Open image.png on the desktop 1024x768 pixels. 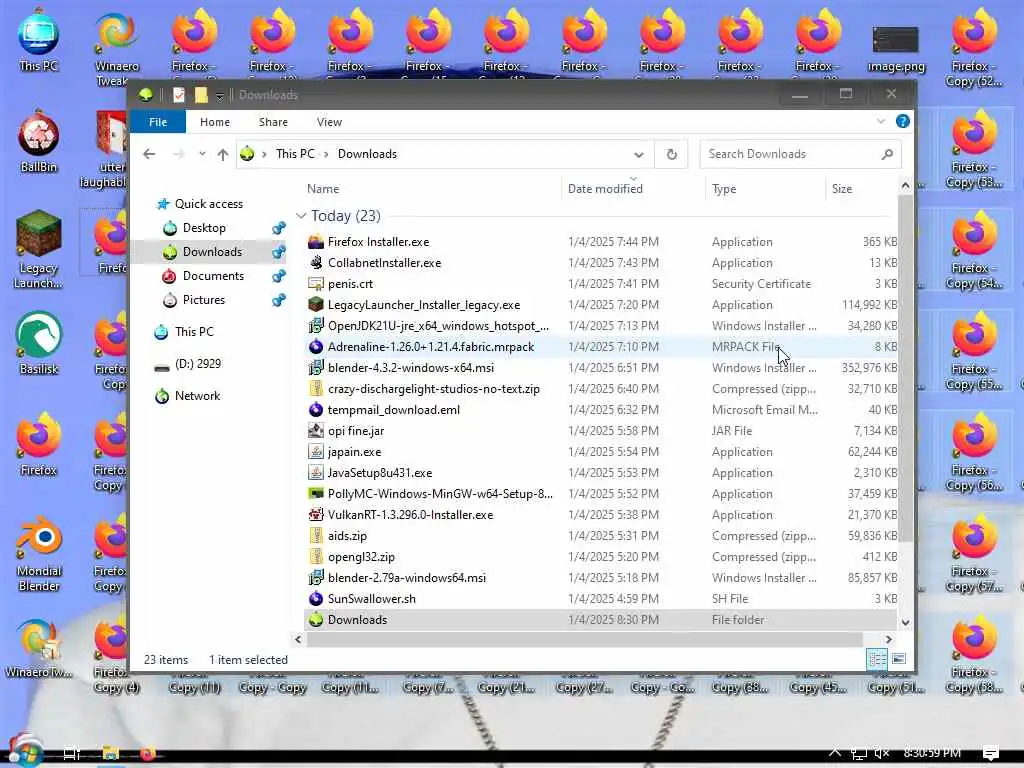pos(895,40)
